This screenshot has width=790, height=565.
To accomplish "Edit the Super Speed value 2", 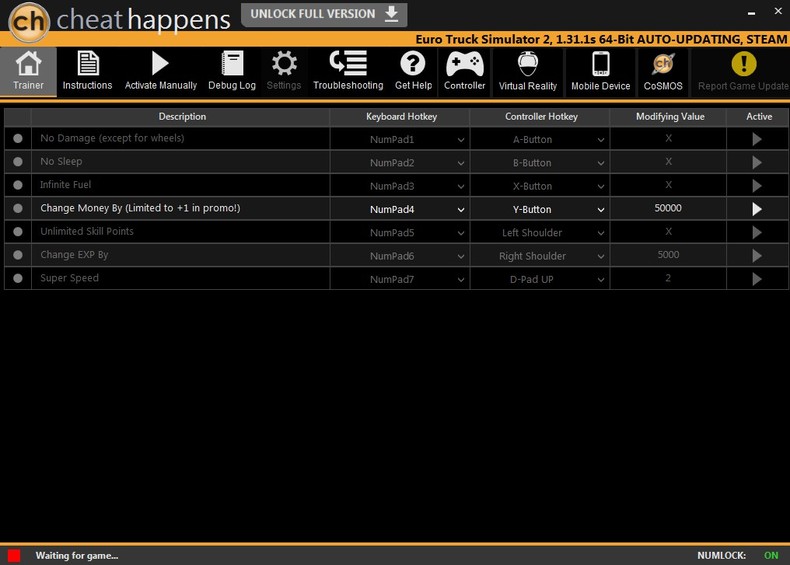I will tap(668, 278).
